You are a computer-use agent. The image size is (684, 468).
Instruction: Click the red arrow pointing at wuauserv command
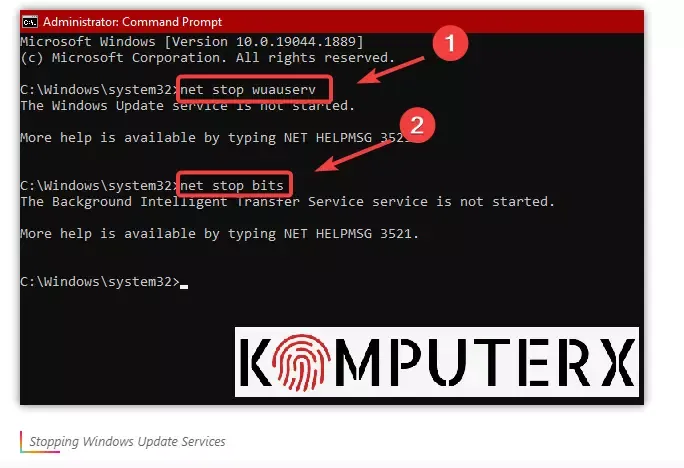click(x=390, y=70)
